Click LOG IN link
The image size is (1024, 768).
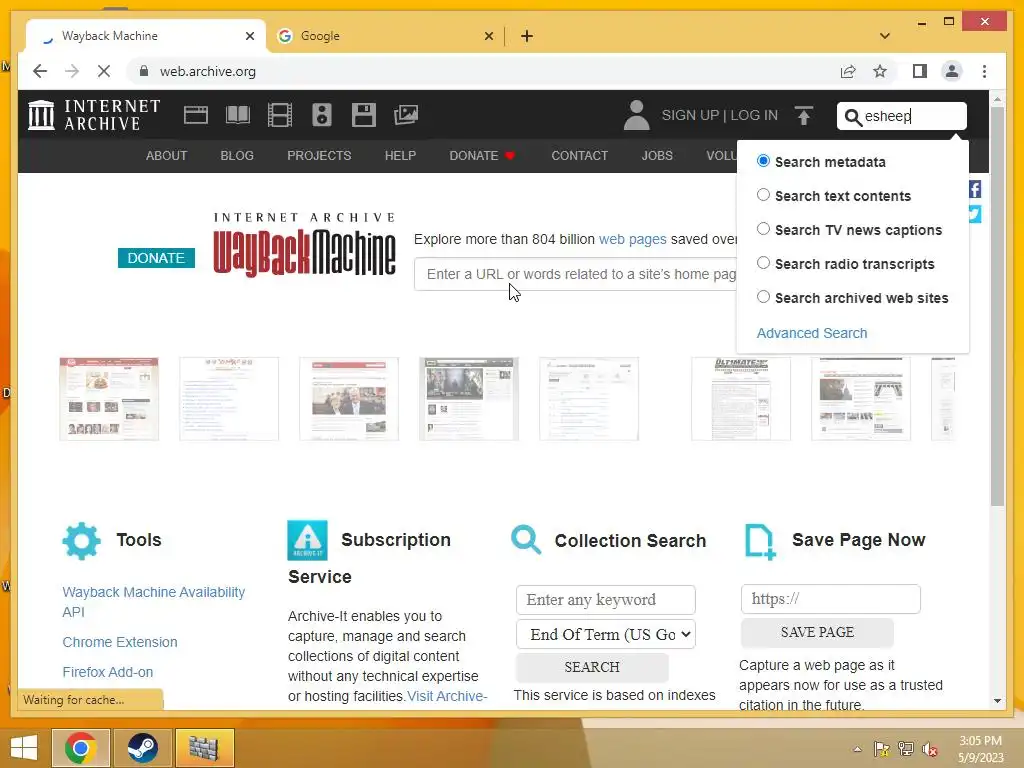click(x=754, y=115)
